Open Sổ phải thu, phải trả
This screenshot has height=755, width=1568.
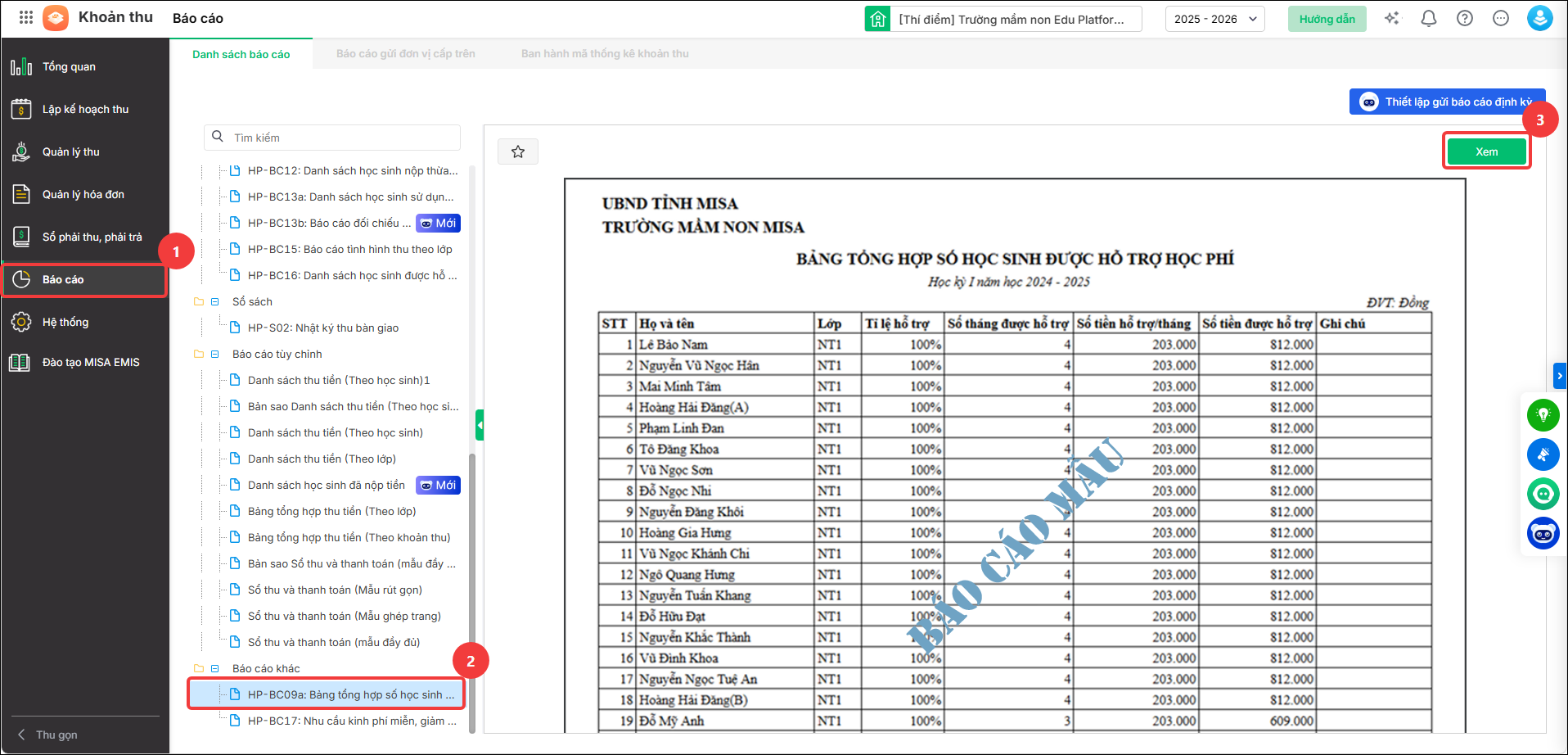pyautogui.click(x=85, y=237)
